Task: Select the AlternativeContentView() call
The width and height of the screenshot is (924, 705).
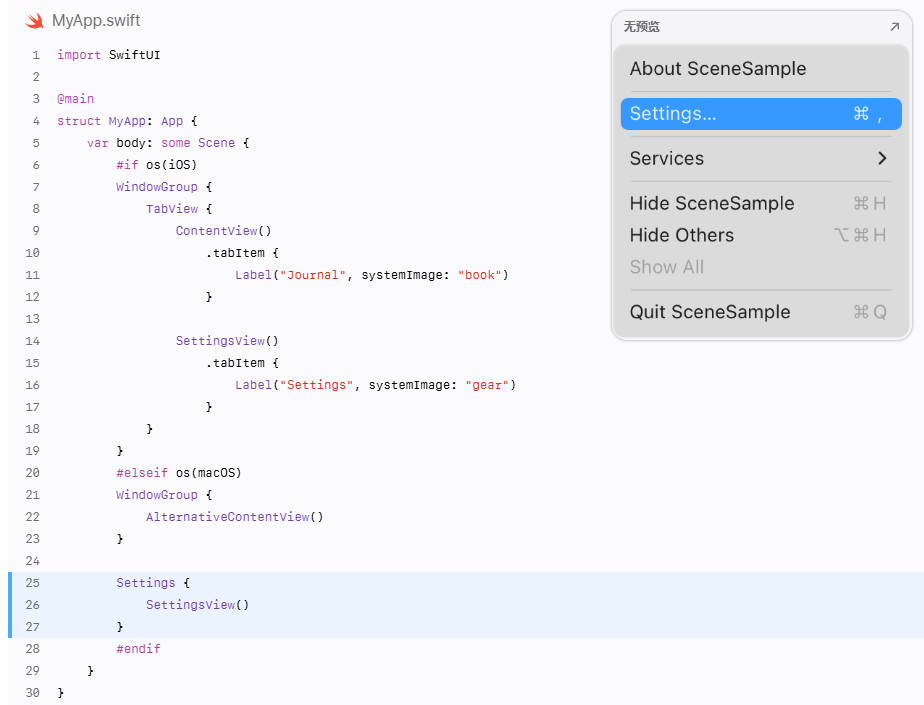Action: pyautogui.click(x=235, y=517)
